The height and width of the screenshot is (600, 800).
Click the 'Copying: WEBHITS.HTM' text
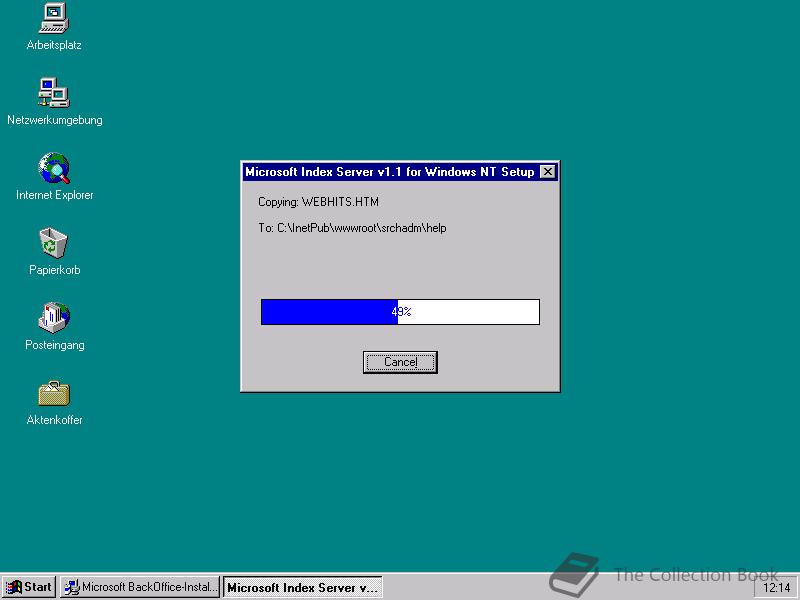(318, 202)
